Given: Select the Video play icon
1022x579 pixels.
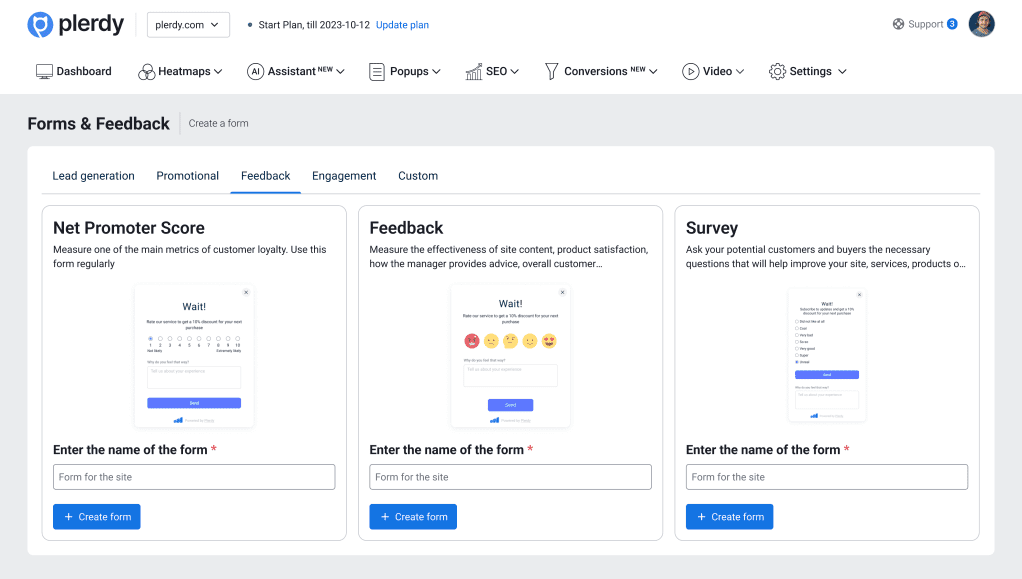Looking at the screenshot, I should [x=690, y=71].
